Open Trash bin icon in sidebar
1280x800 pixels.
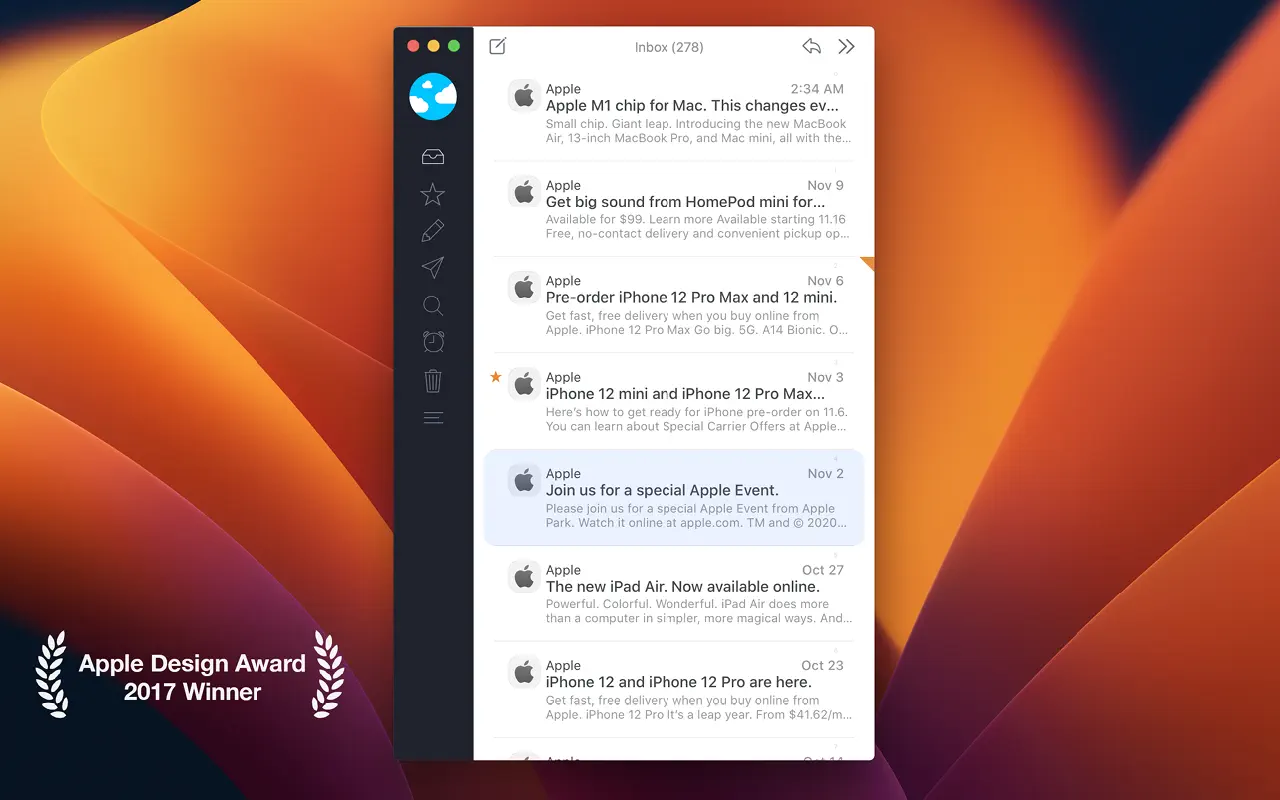(433, 380)
